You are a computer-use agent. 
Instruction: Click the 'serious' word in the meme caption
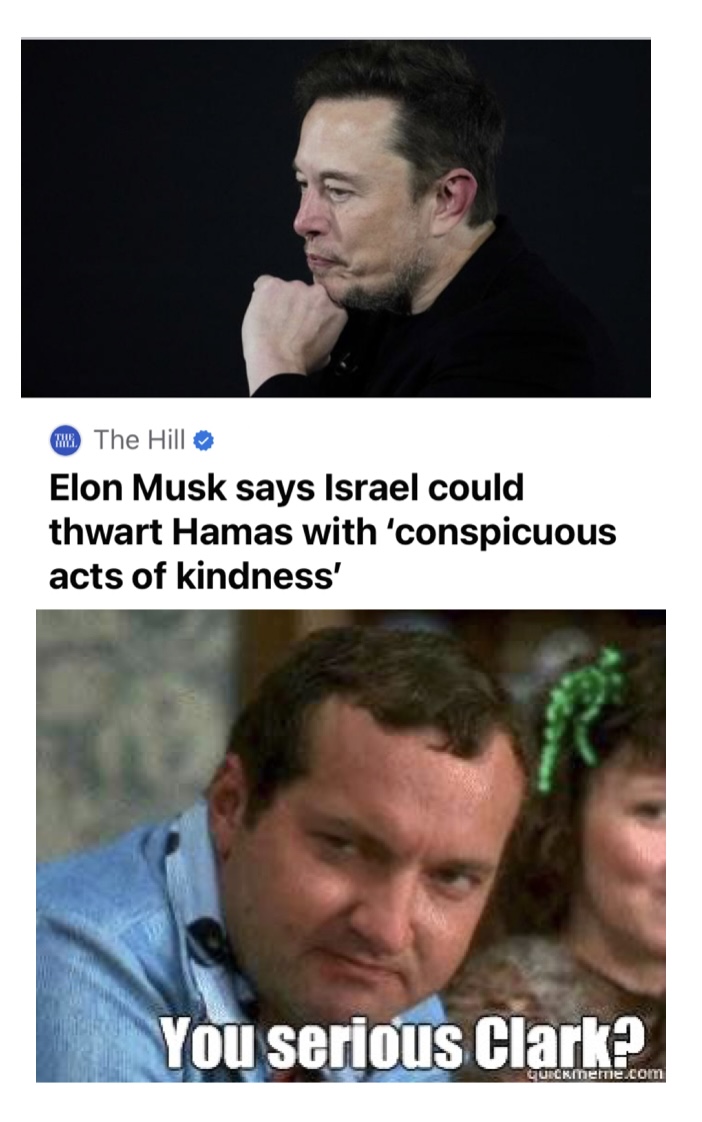(368, 1044)
